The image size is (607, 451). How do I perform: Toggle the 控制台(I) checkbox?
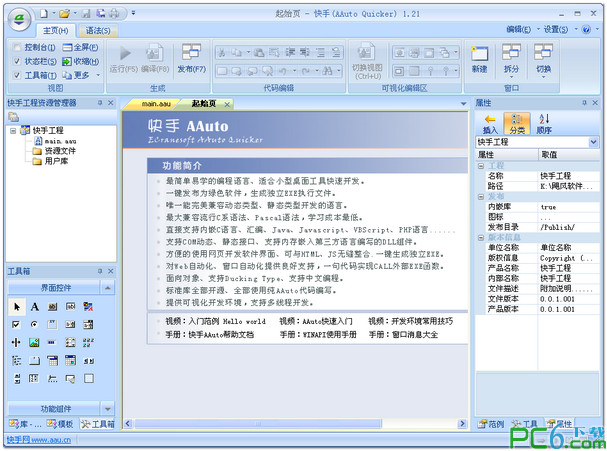click(17, 48)
